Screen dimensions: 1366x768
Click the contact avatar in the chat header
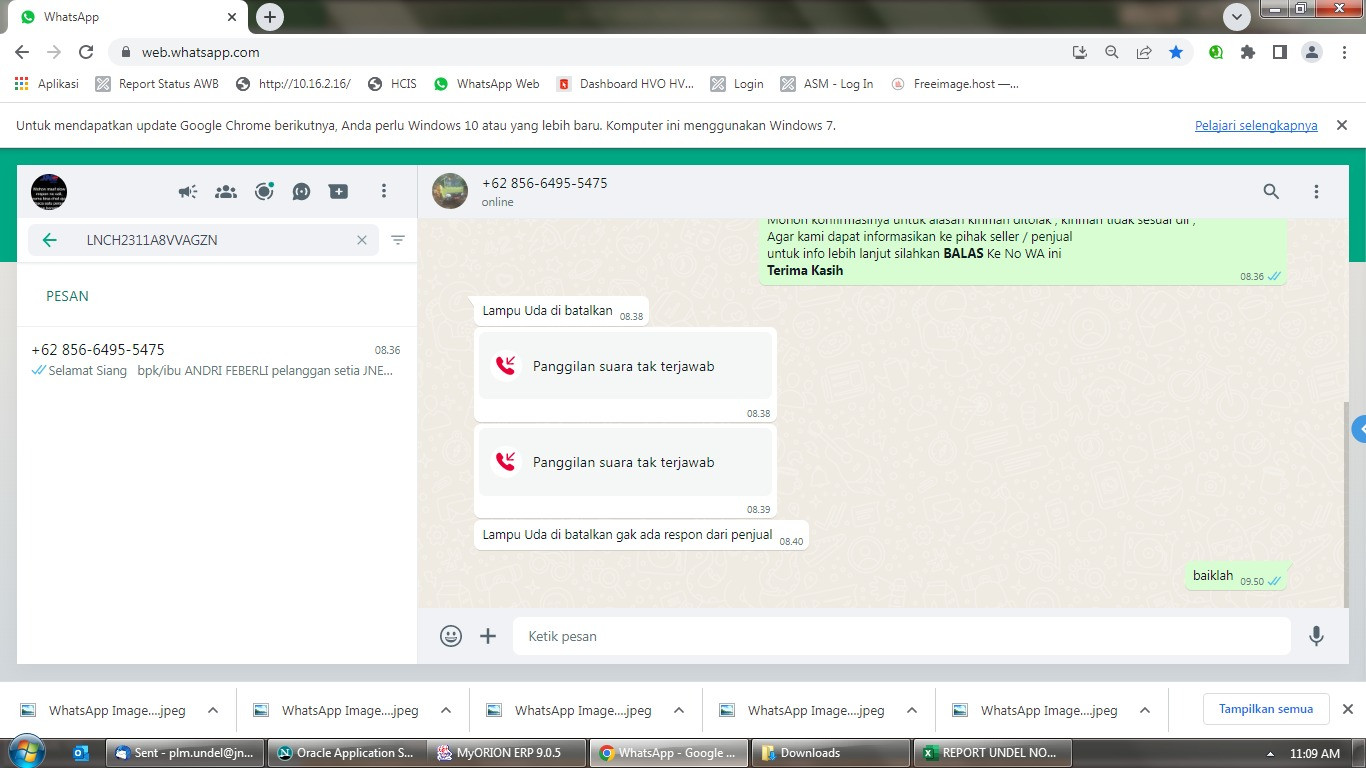click(x=450, y=191)
